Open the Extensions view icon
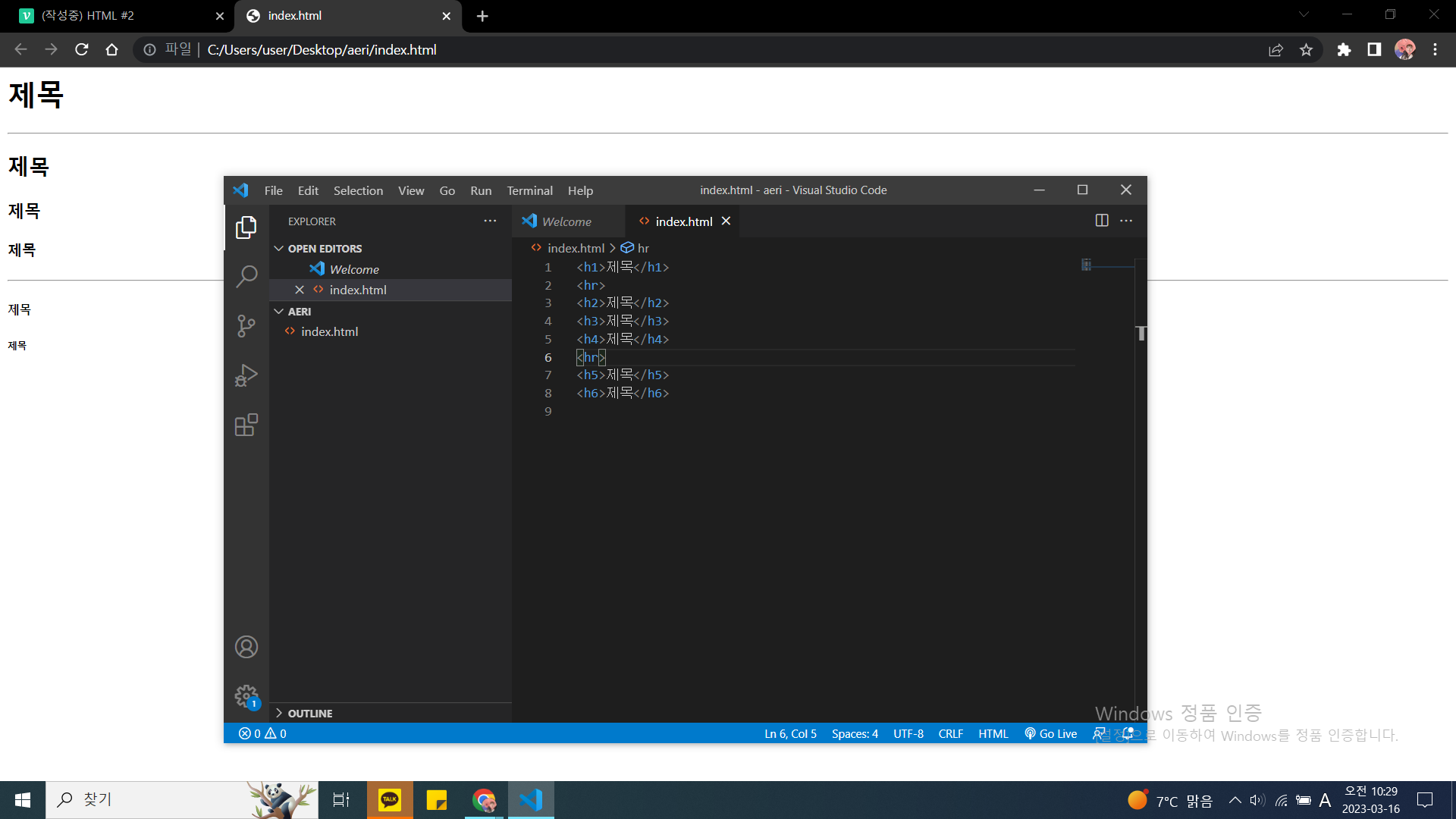The height and width of the screenshot is (819, 1456). [x=246, y=425]
